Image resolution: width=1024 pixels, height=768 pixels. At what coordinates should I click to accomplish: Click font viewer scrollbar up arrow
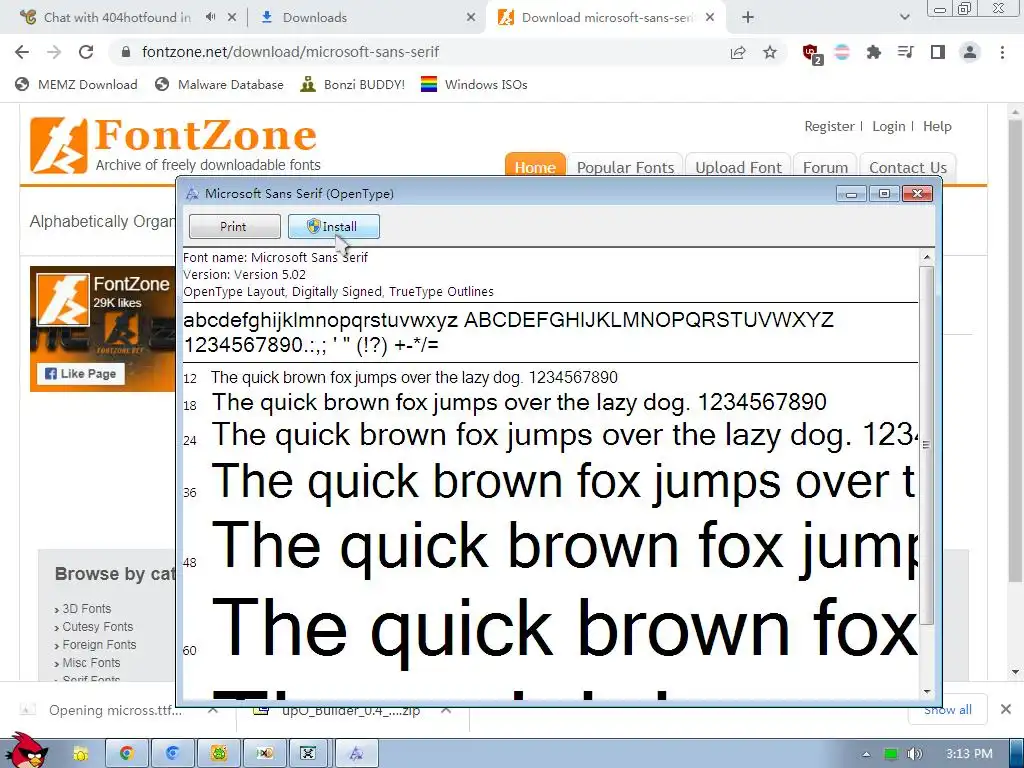click(x=927, y=257)
